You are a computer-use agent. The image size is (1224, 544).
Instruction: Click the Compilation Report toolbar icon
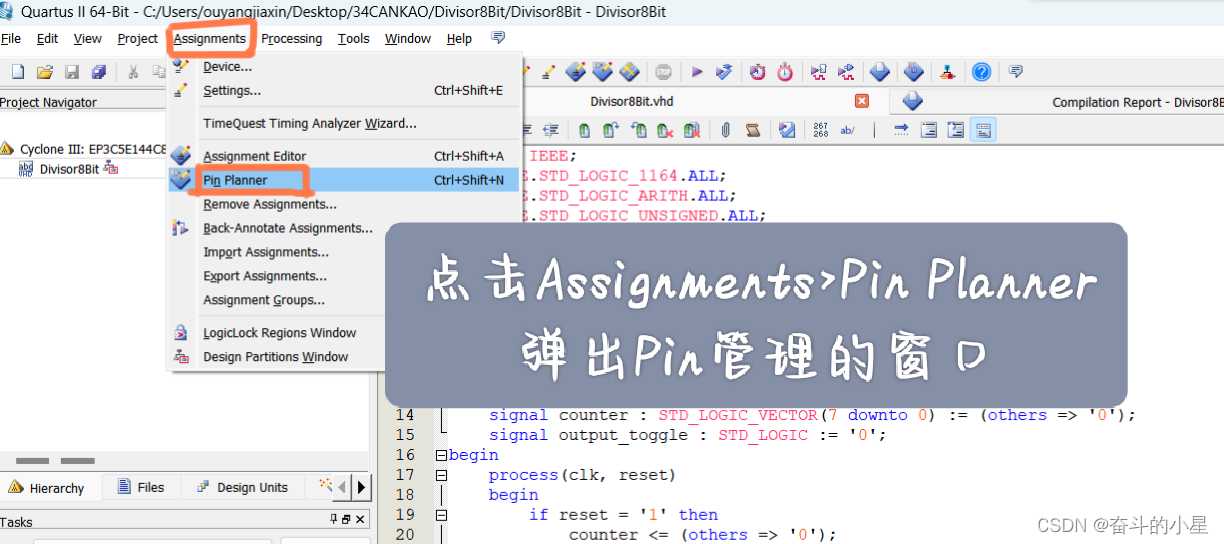click(x=880, y=72)
